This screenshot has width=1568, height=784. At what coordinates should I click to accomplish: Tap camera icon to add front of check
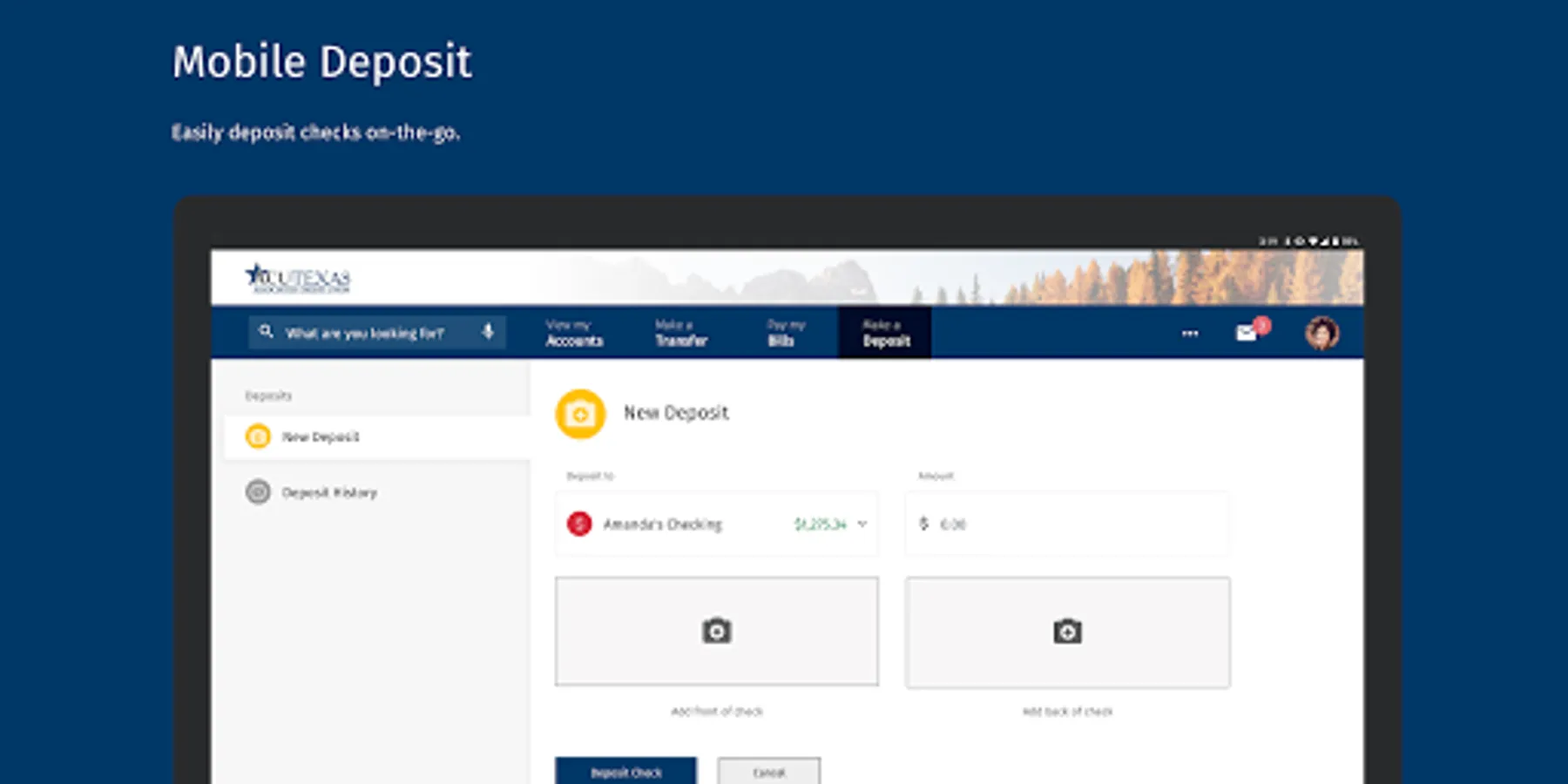[x=717, y=631]
